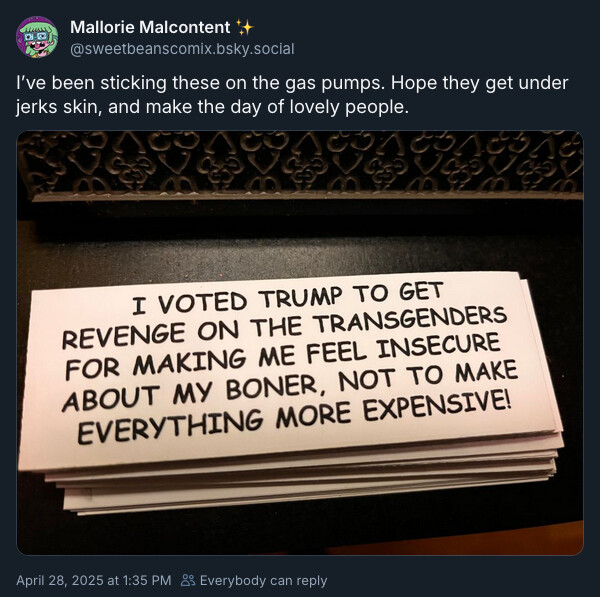Click the second line about lovely people
Screen dimensions: 600x597
(x=212, y=107)
